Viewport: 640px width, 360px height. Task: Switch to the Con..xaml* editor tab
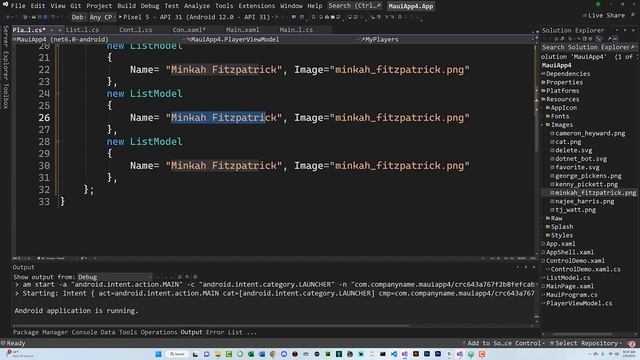click(189, 30)
